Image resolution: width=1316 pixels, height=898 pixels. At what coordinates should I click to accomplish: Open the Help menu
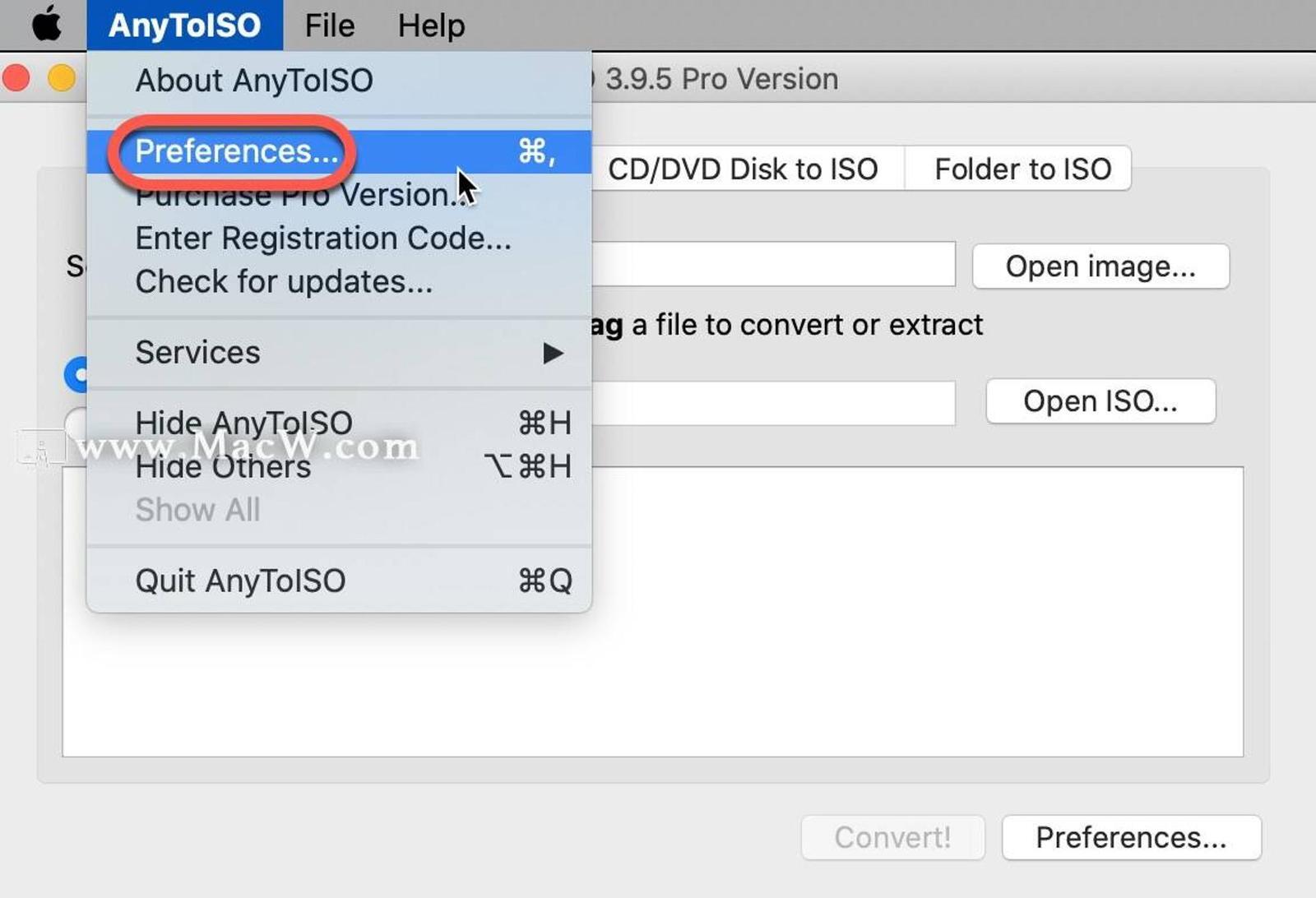(x=431, y=25)
